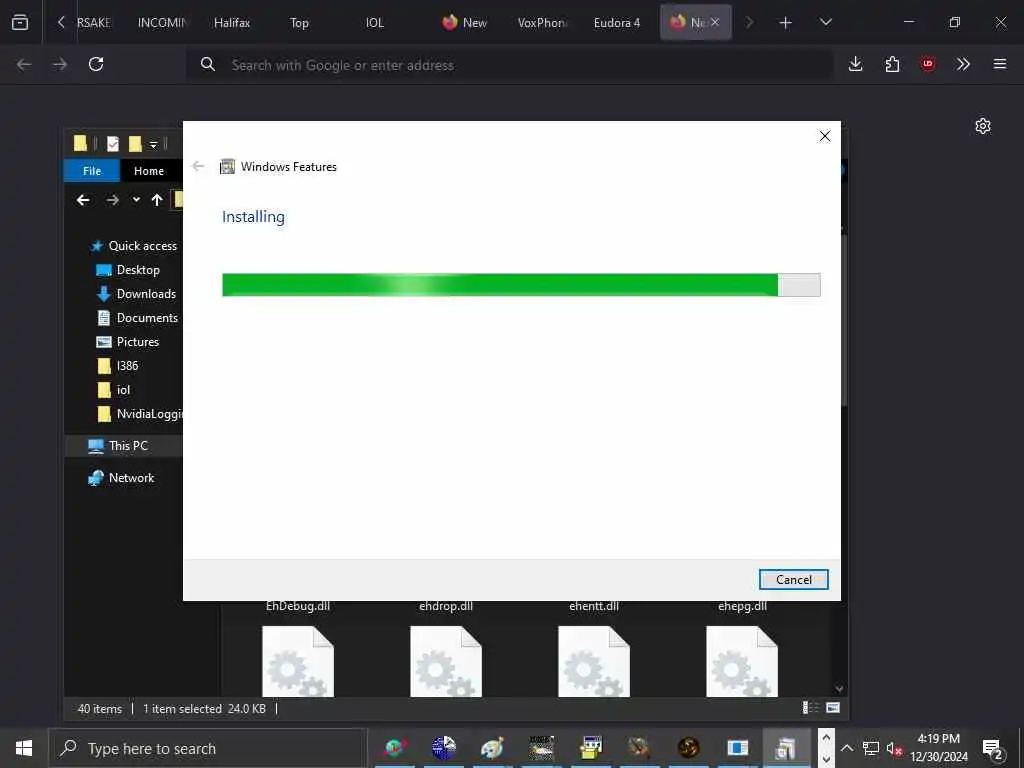Open customize quick access toolbar dropdown
The width and height of the screenshot is (1024, 768).
(x=153, y=144)
